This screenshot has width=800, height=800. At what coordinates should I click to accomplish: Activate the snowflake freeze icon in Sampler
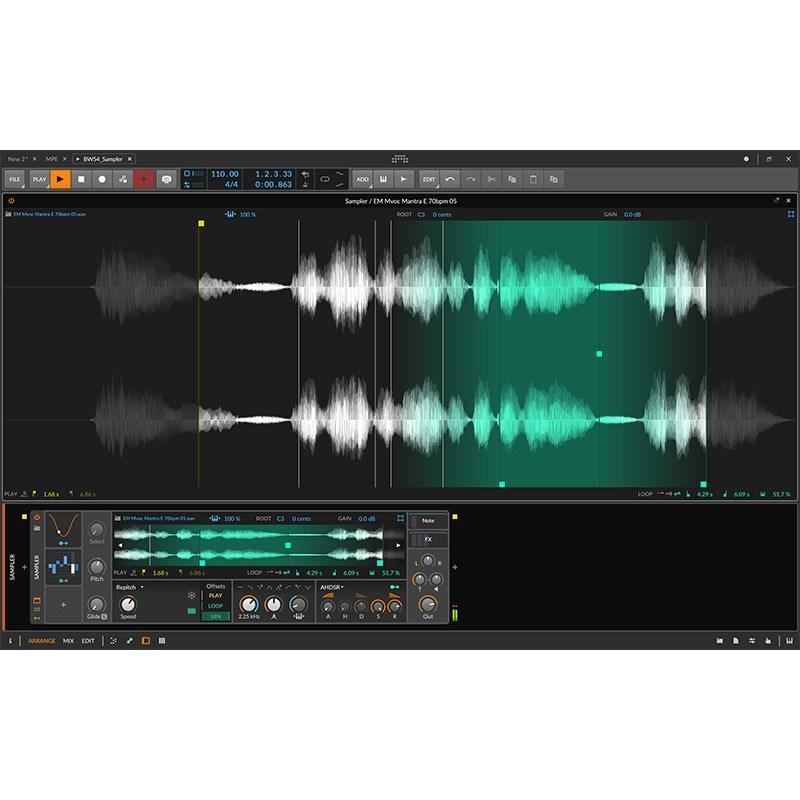(191, 595)
